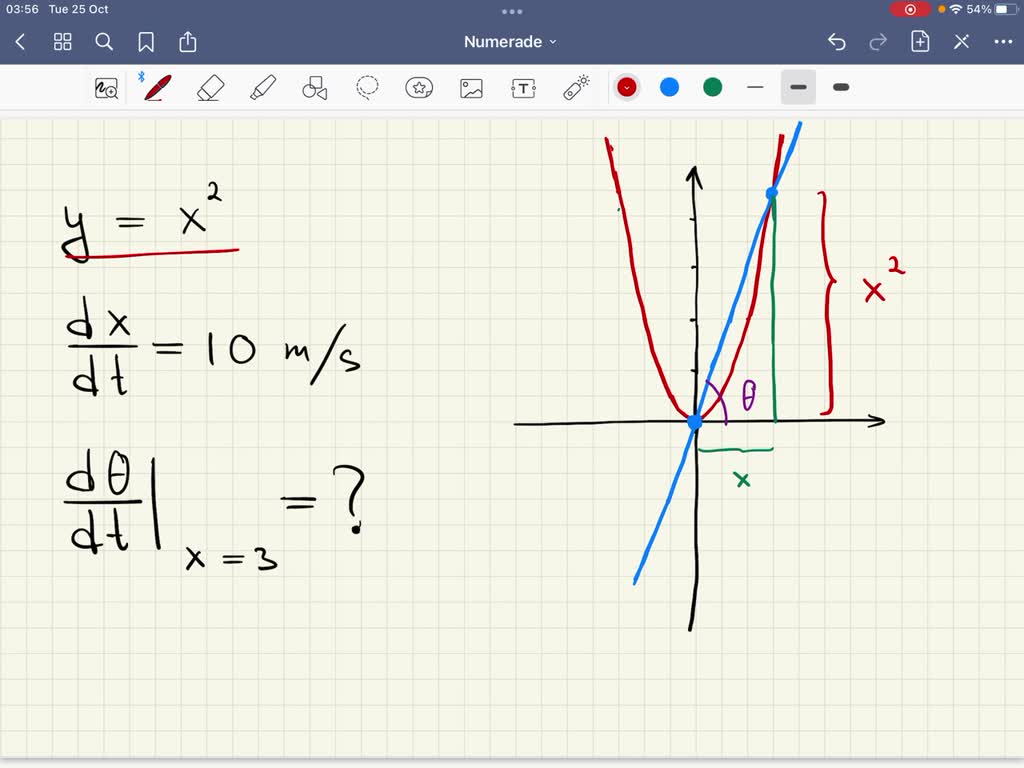
Task: Expand the Numerade document title dropdown
Action: [x=511, y=42]
